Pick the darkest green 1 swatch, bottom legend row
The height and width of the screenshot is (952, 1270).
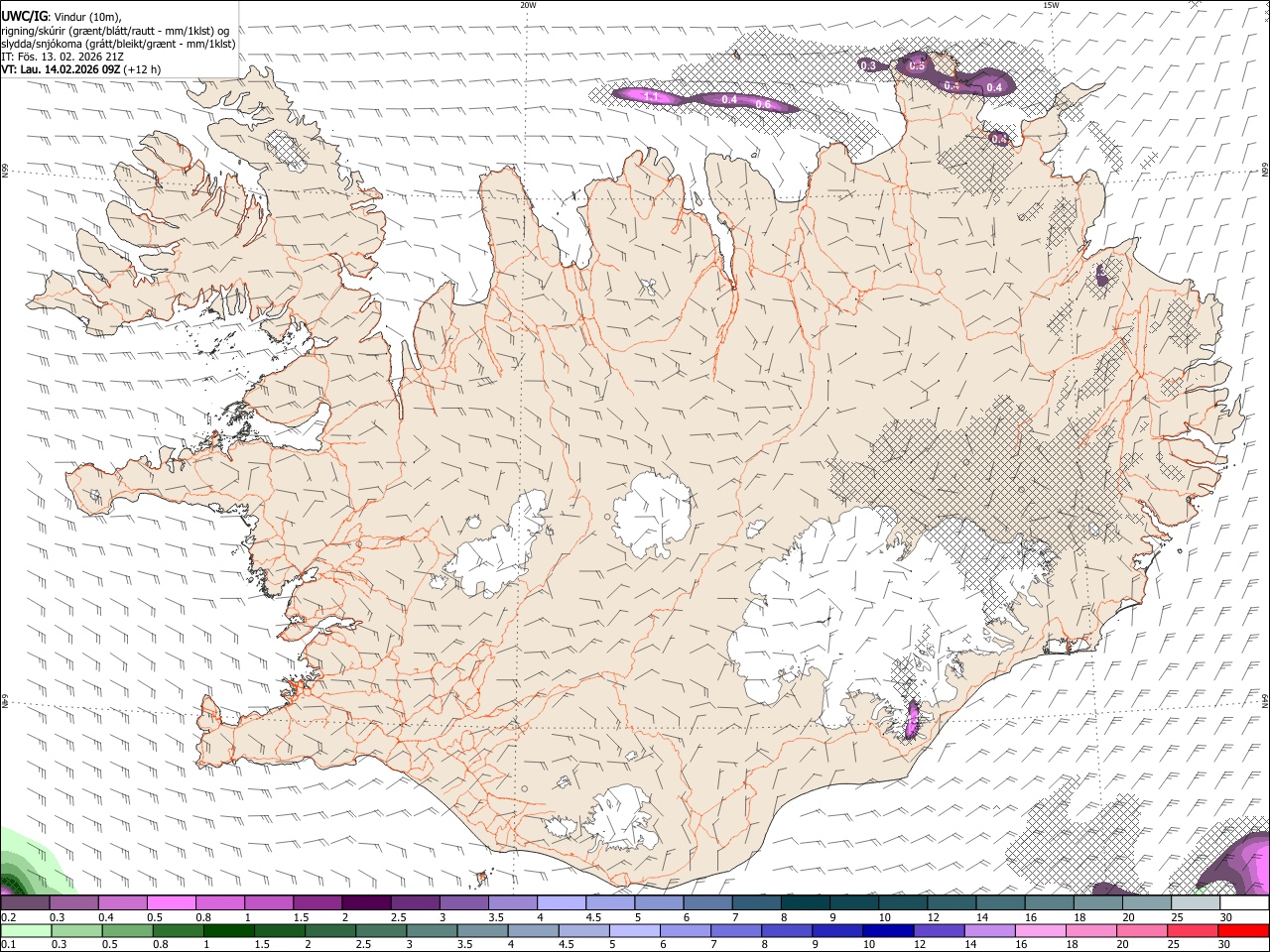pos(229,930)
